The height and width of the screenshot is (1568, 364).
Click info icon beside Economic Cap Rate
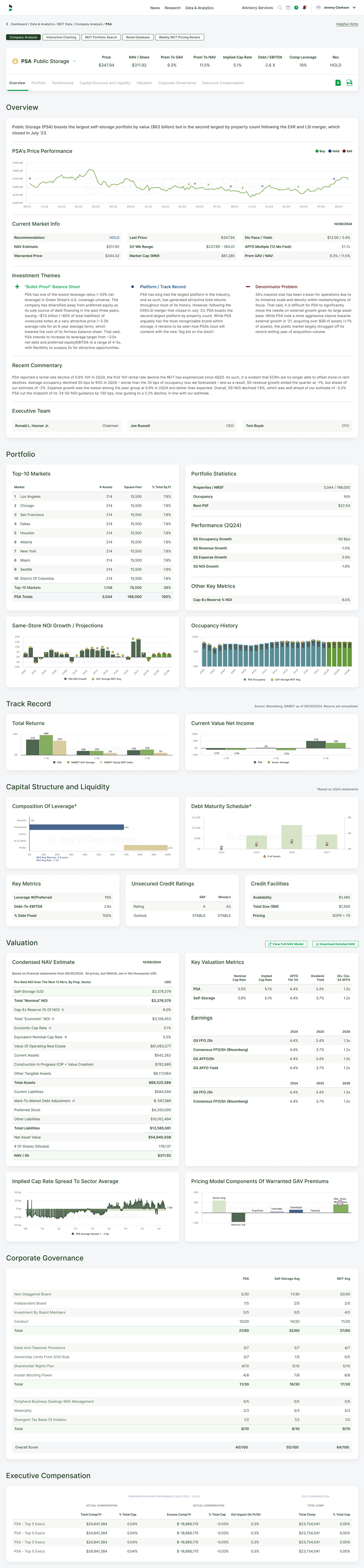click(50, 1028)
